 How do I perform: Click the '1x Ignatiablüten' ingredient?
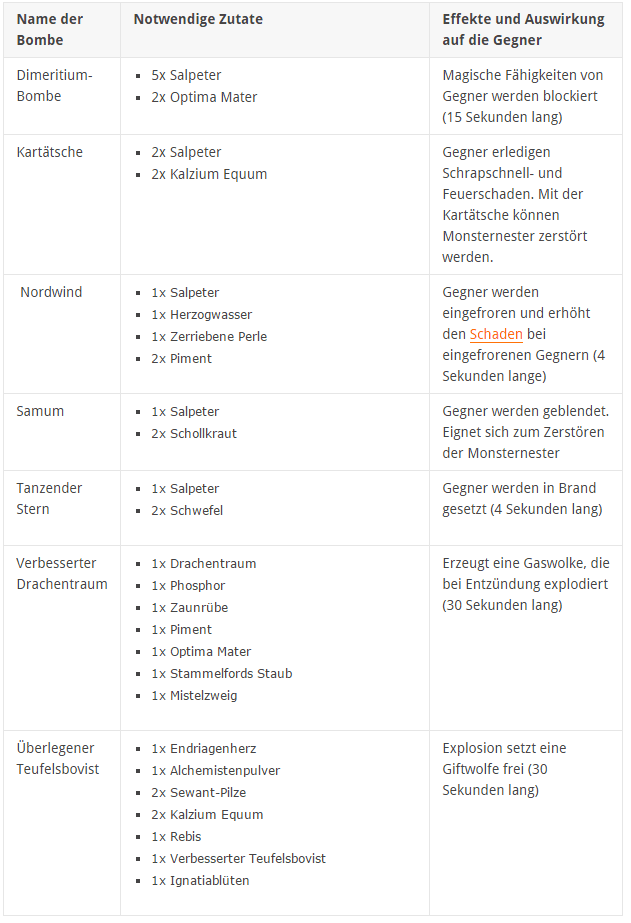click(x=200, y=880)
